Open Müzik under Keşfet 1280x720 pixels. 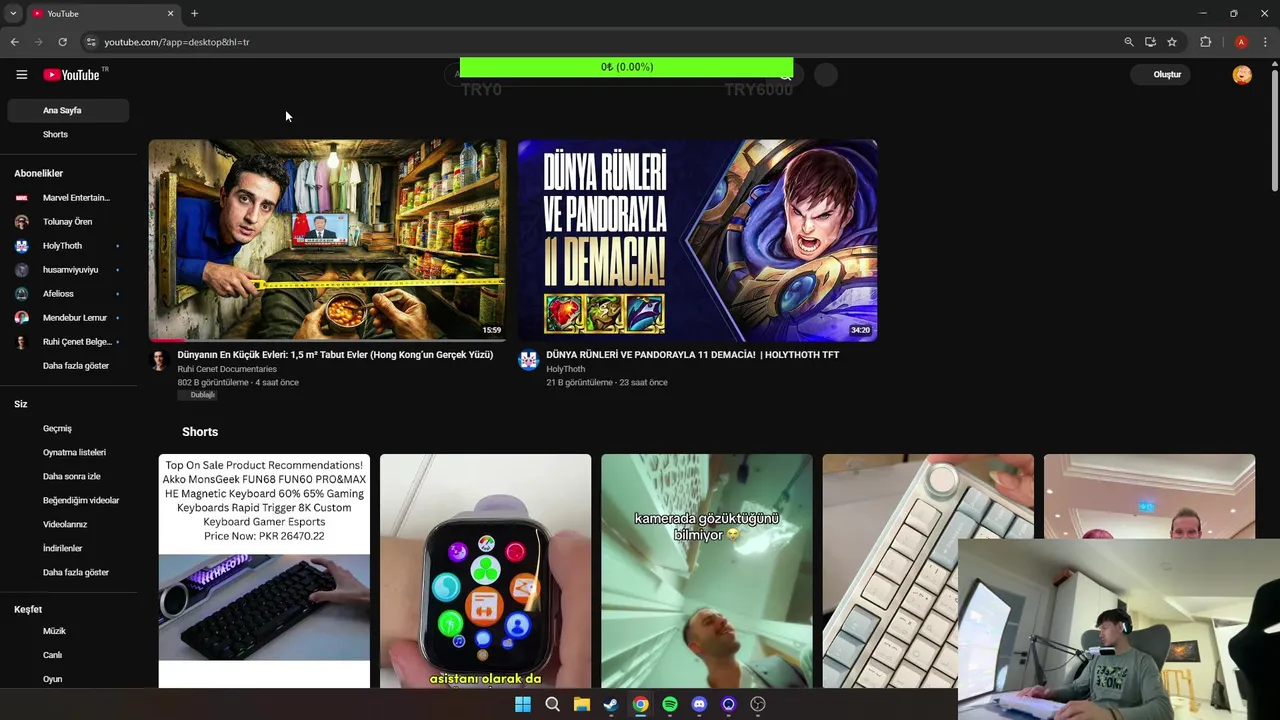click(69, 631)
